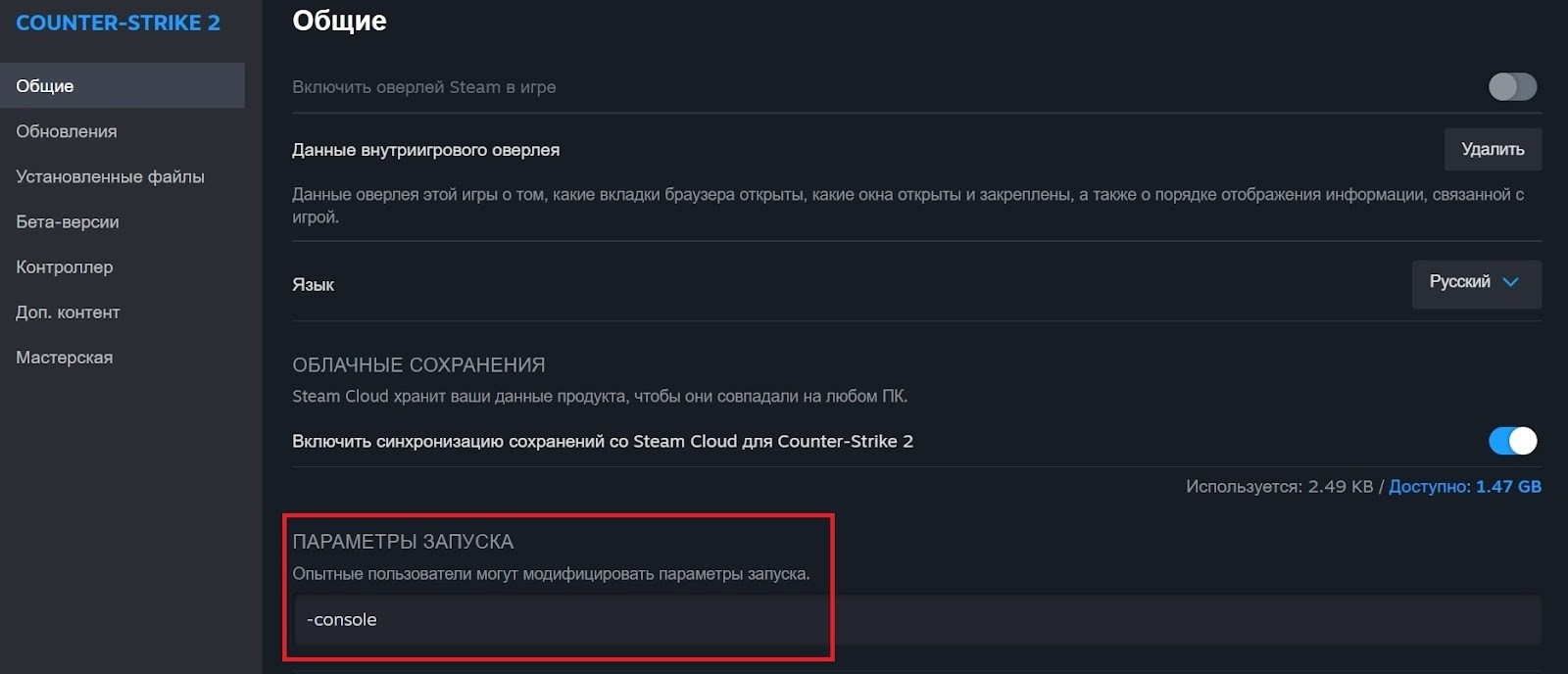Image resolution: width=1568 pixels, height=674 pixels.
Task: Click the ОБЛАЧНЫЕ СОХРАНЕНИЯ section heading
Action: (418, 365)
